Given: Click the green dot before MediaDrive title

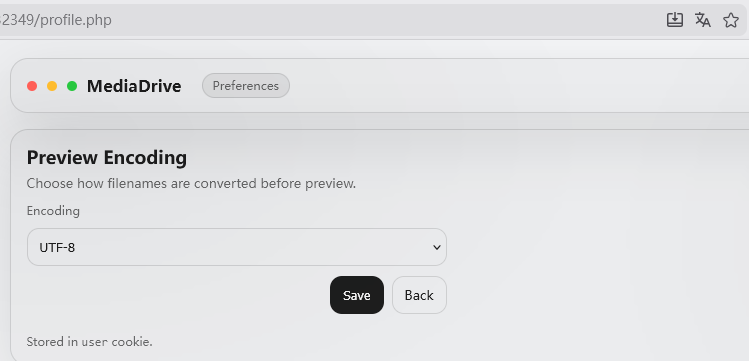Looking at the screenshot, I should 72,86.
